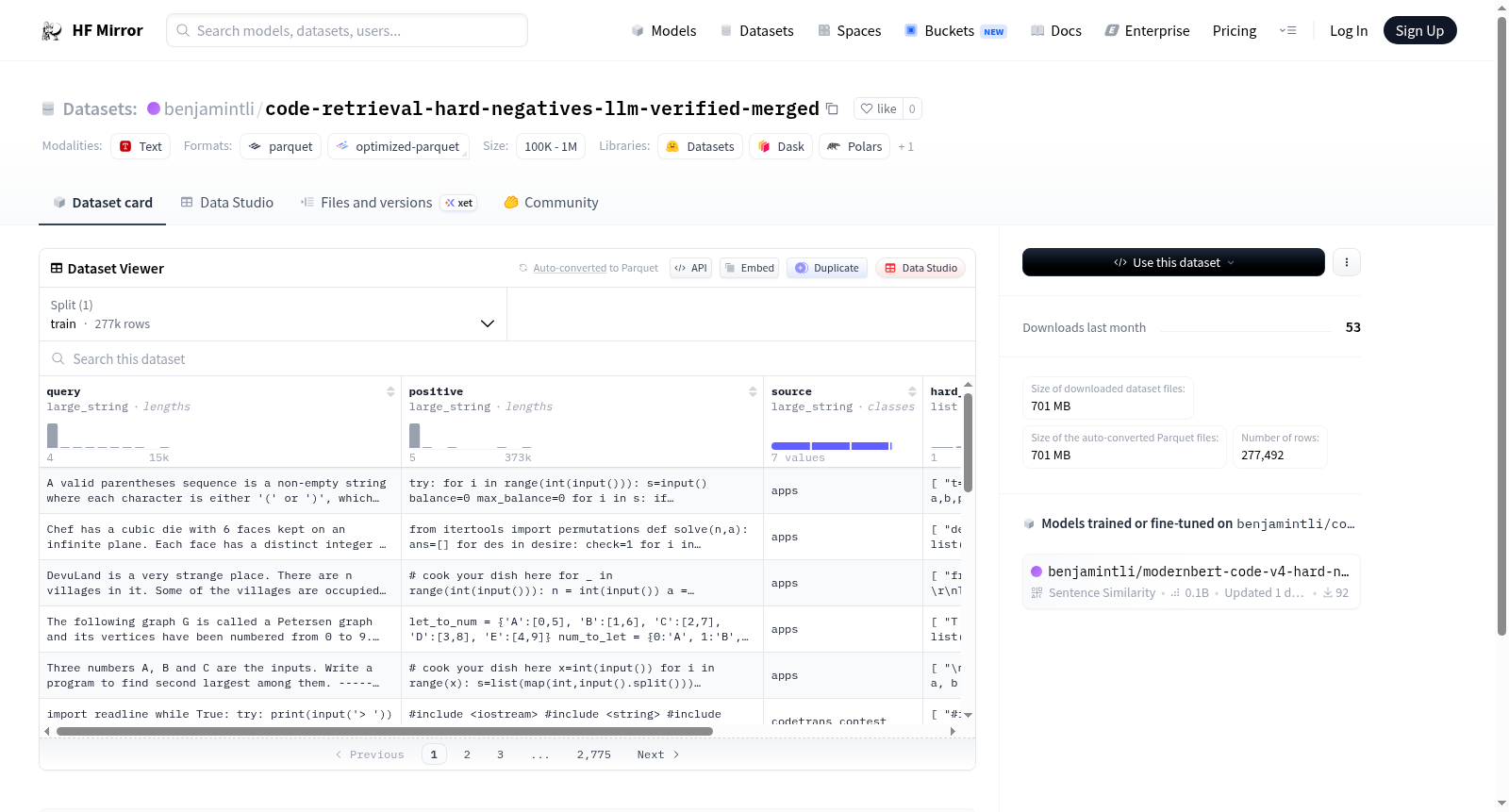1509x812 pixels.
Task: Click the heart like button
Action: point(878,108)
